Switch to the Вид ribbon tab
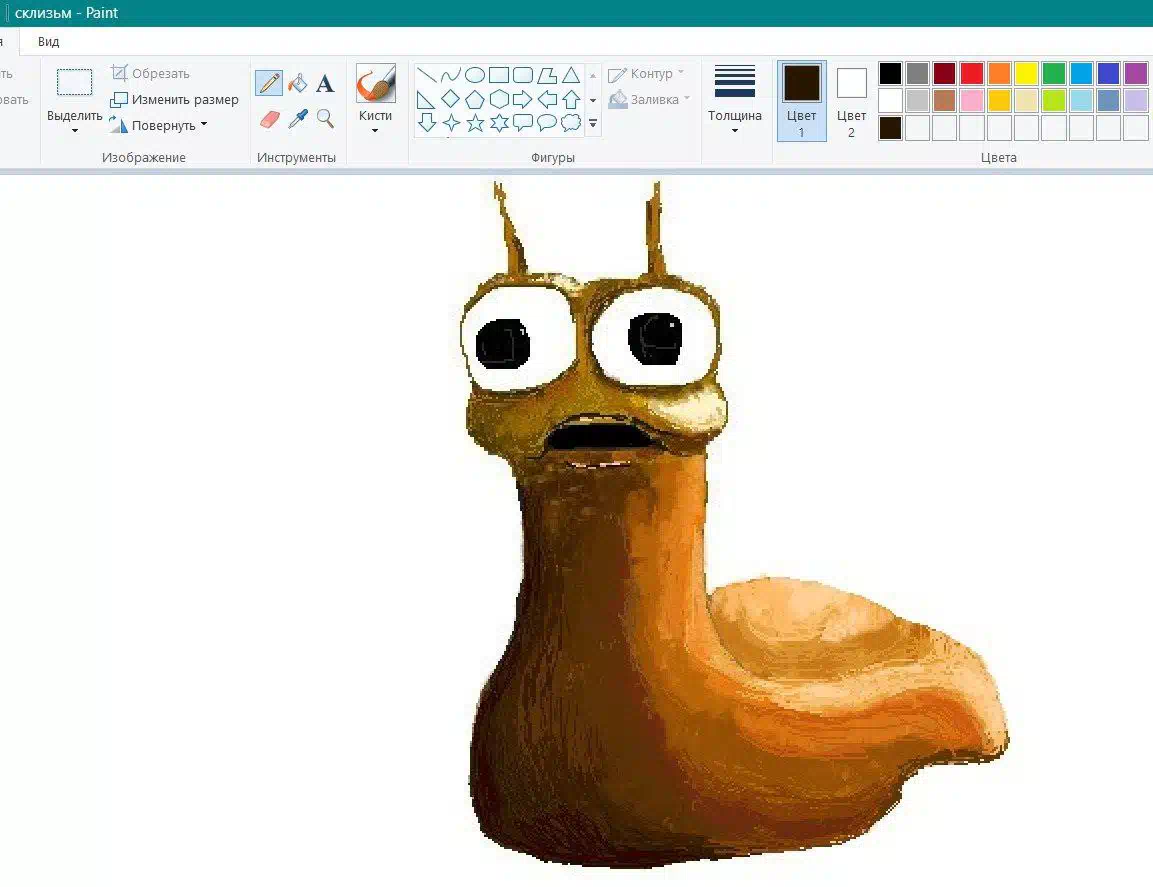 [48, 42]
